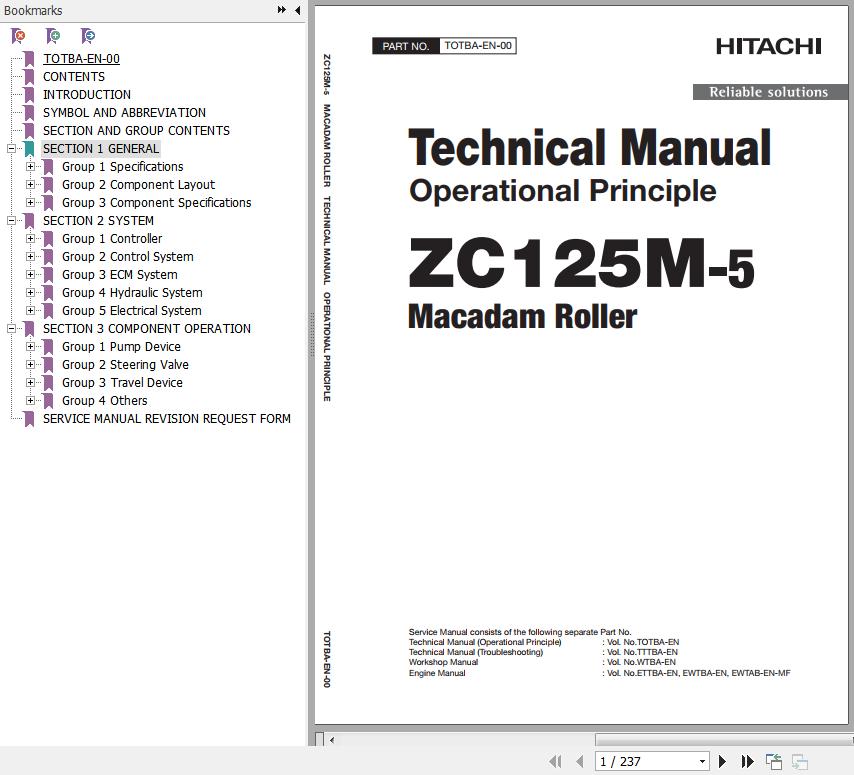The height and width of the screenshot is (775, 854).
Task: Click the TOTBA-EN-00 part number box
Action: [478, 46]
